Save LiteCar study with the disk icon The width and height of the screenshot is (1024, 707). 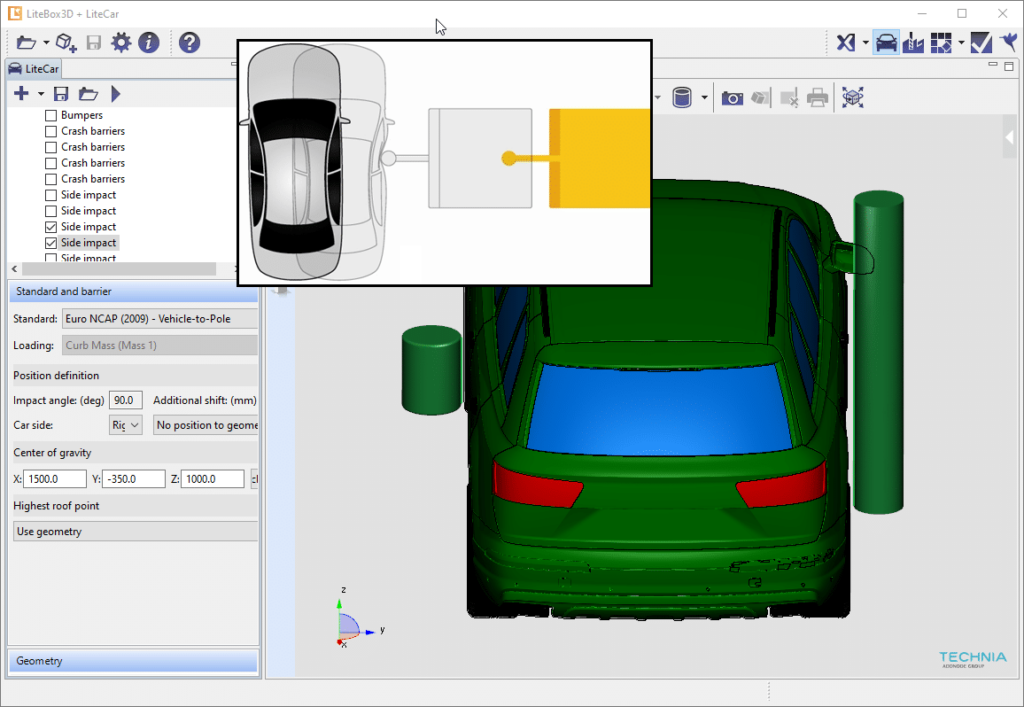click(x=61, y=94)
